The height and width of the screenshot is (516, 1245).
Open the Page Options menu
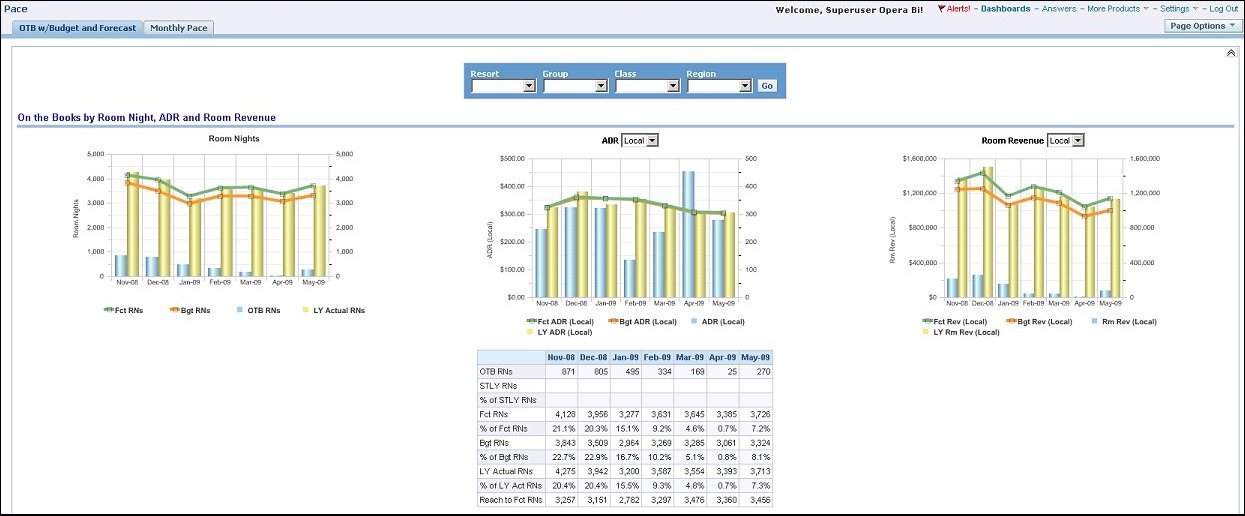click(x=1202, y=26)
